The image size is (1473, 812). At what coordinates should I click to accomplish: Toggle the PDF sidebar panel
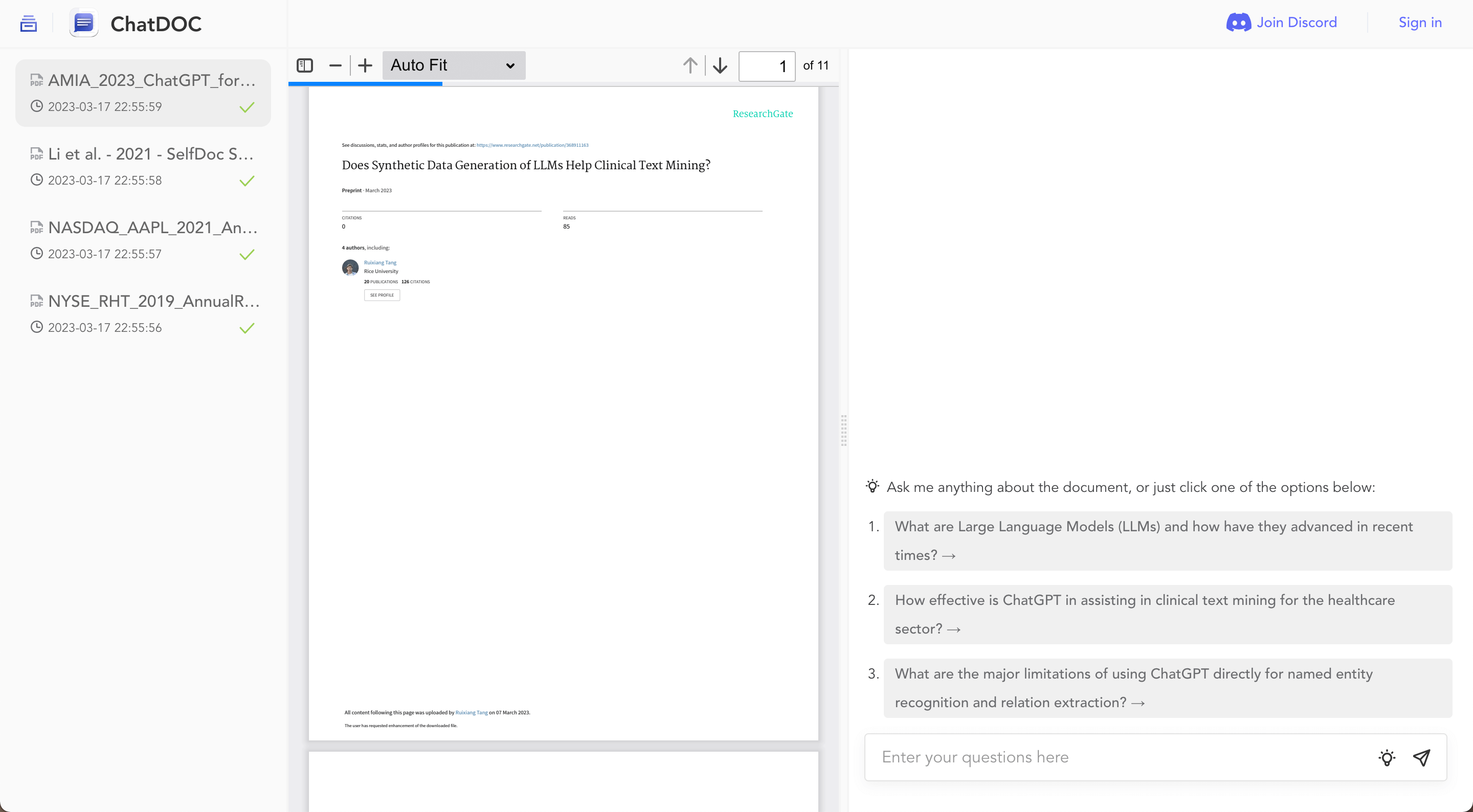tap(305, 65)
